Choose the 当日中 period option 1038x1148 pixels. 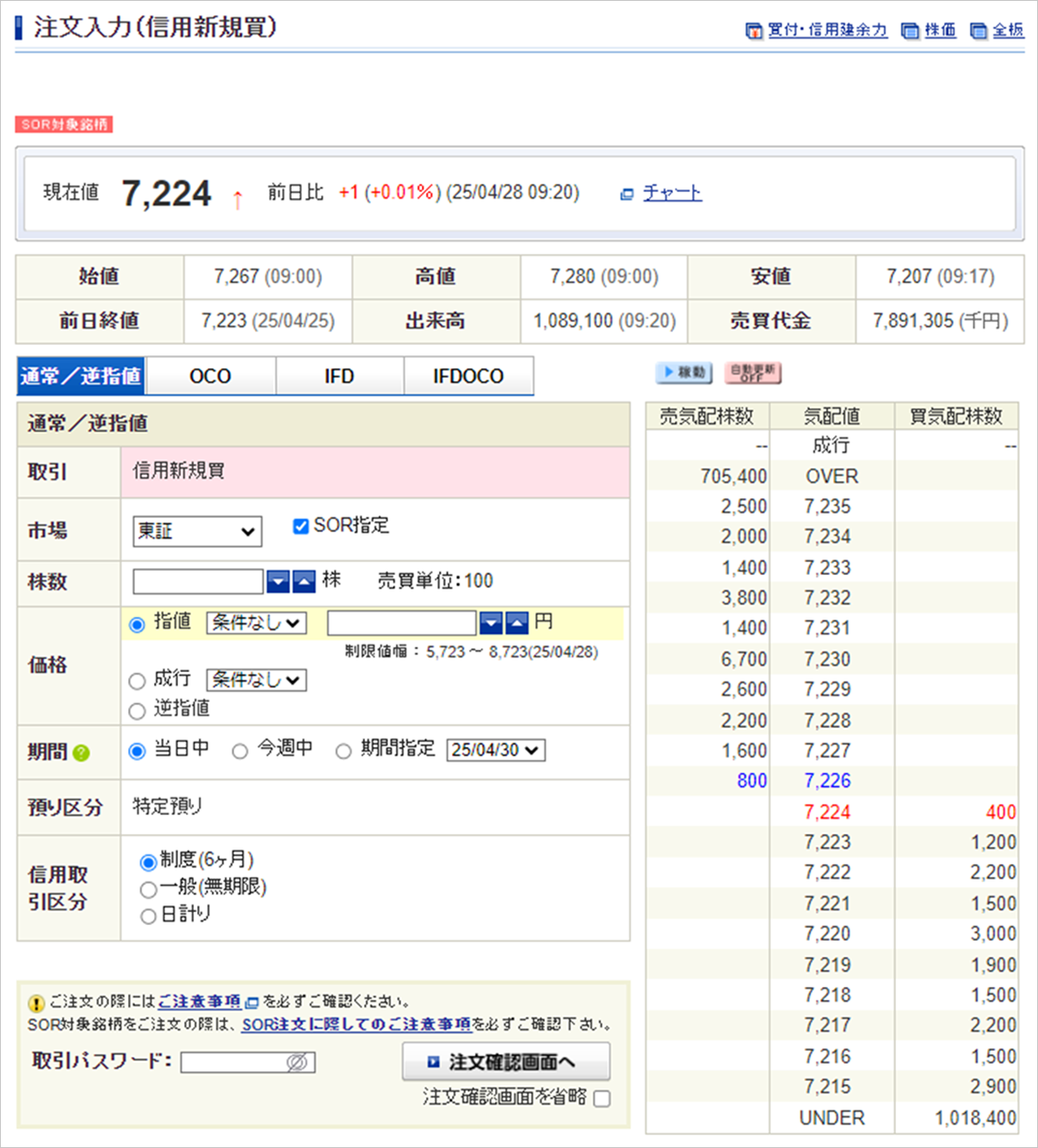click(x=137, y=751)
